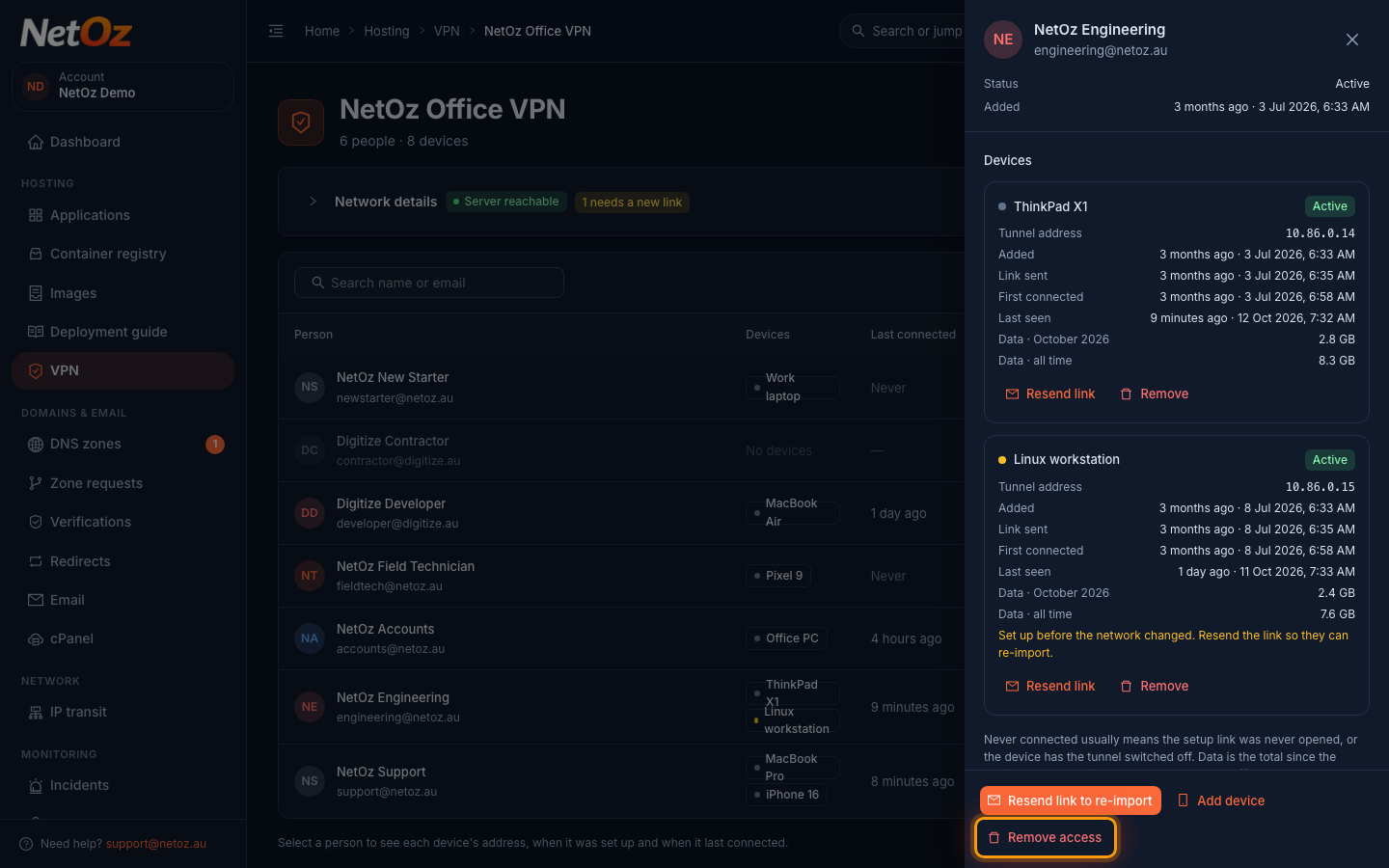Select the NetOz Field Technician row

tap(621, 576)
